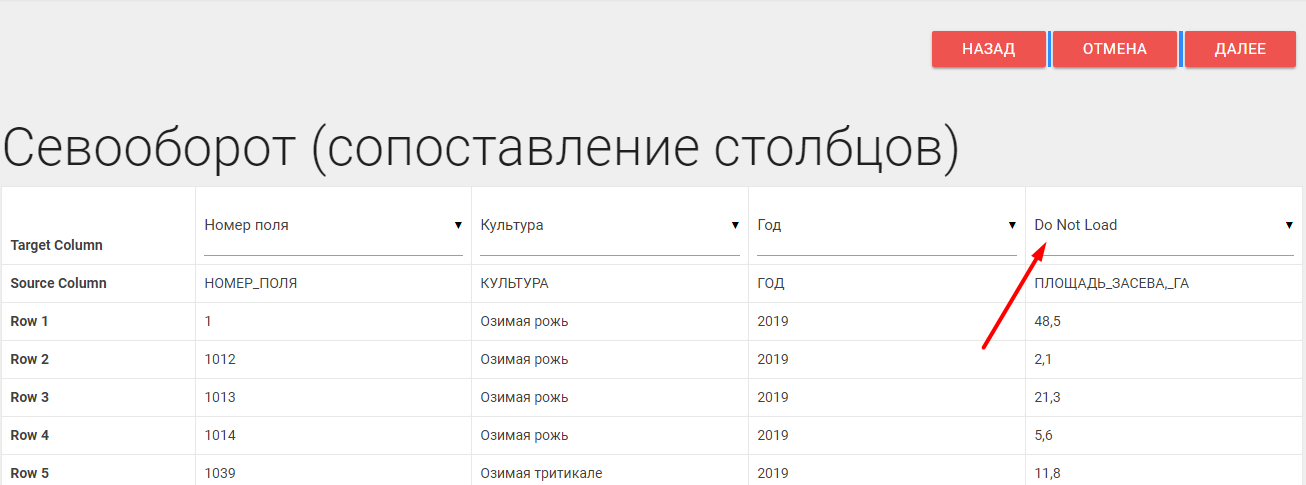Select the 48,5 area value cell
1306x485 pixels.
point(1049,322)
